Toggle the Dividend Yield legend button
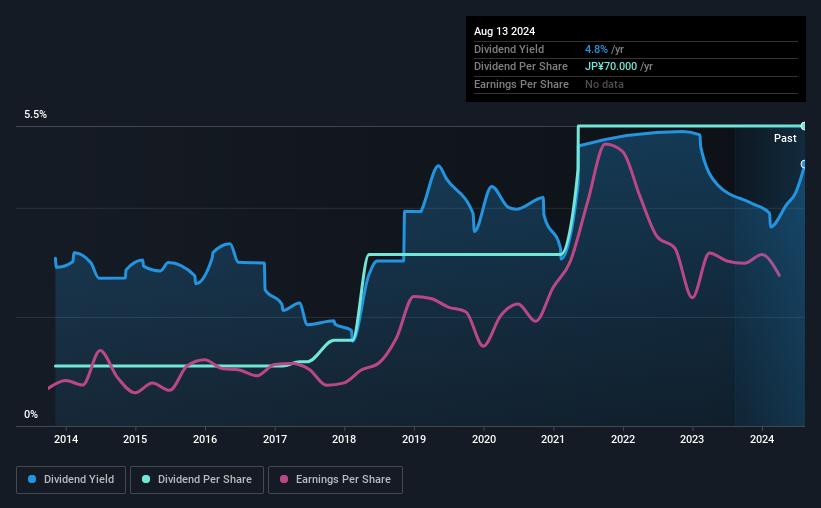Viewport: 821px width, 508px height. pos(71,480)
